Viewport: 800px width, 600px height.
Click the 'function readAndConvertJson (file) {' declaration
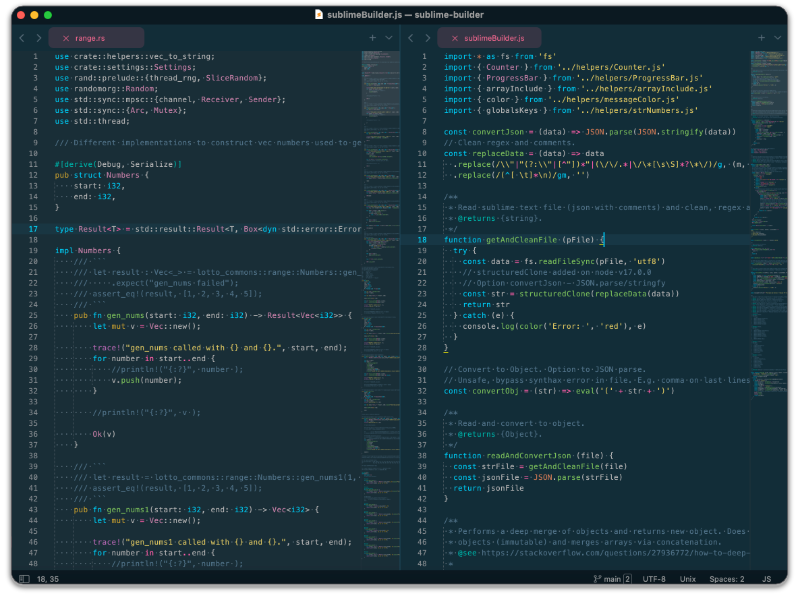click(528, 456)
